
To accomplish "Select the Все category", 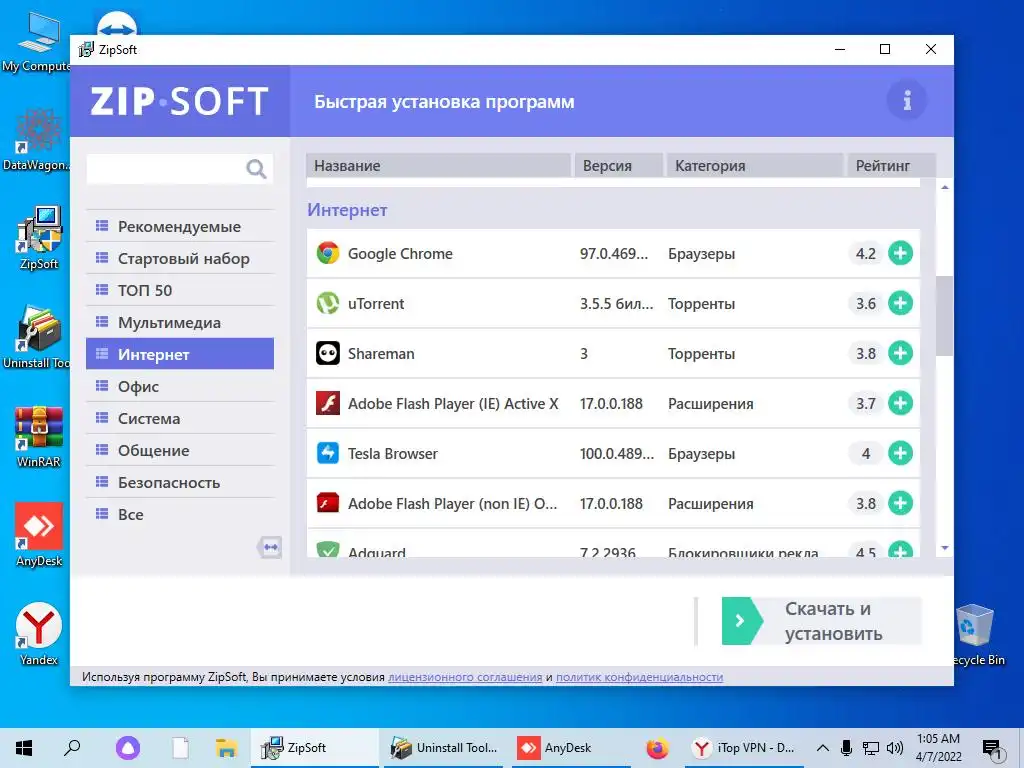I will click(x=180, y=515).
